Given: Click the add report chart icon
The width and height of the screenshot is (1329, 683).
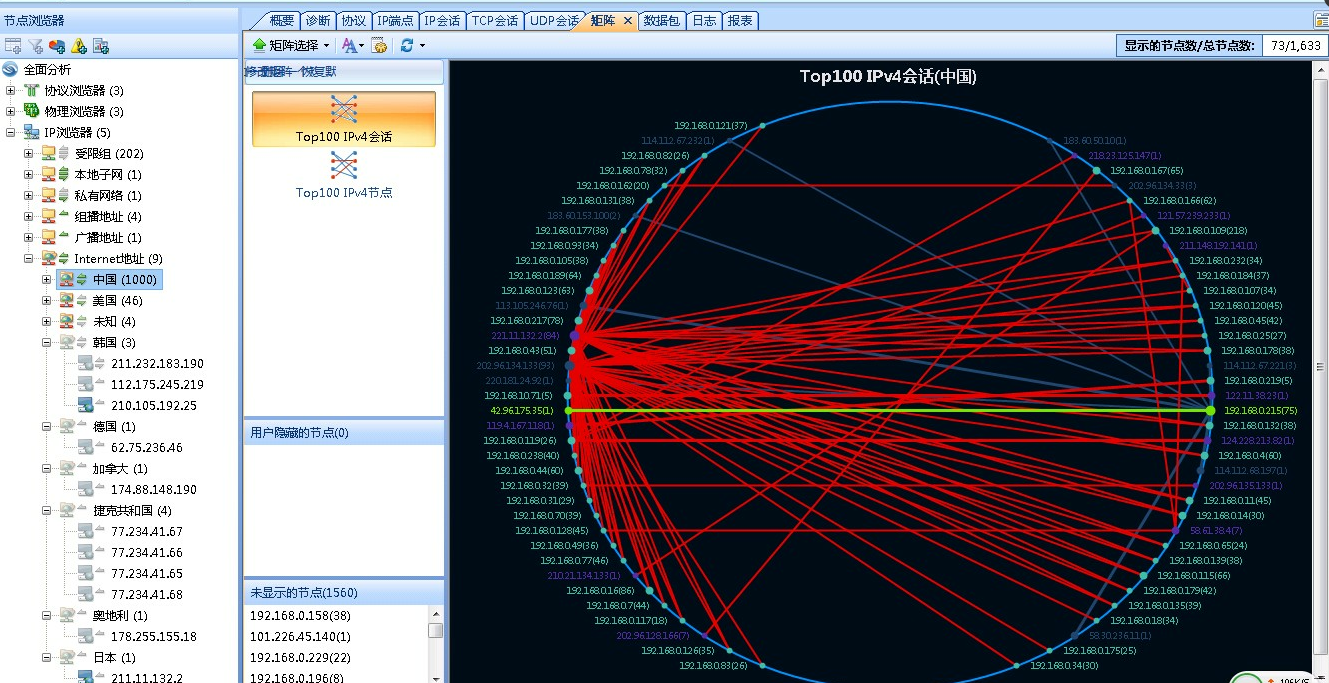Looking at the screenshot, I should [x=101, y=46].
